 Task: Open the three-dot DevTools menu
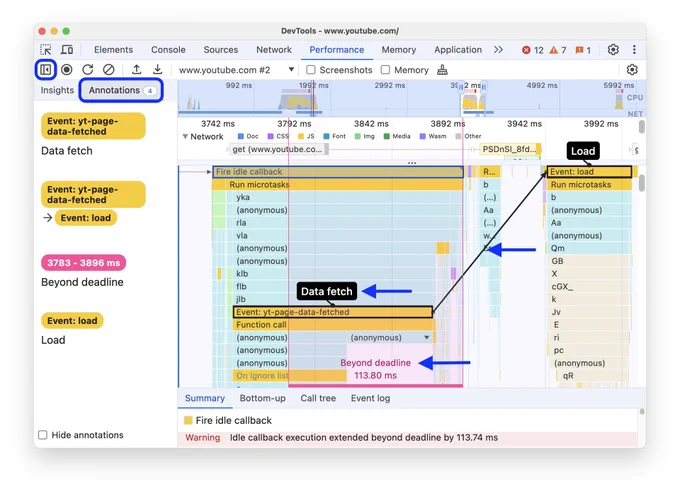click(x=634, y=50)
